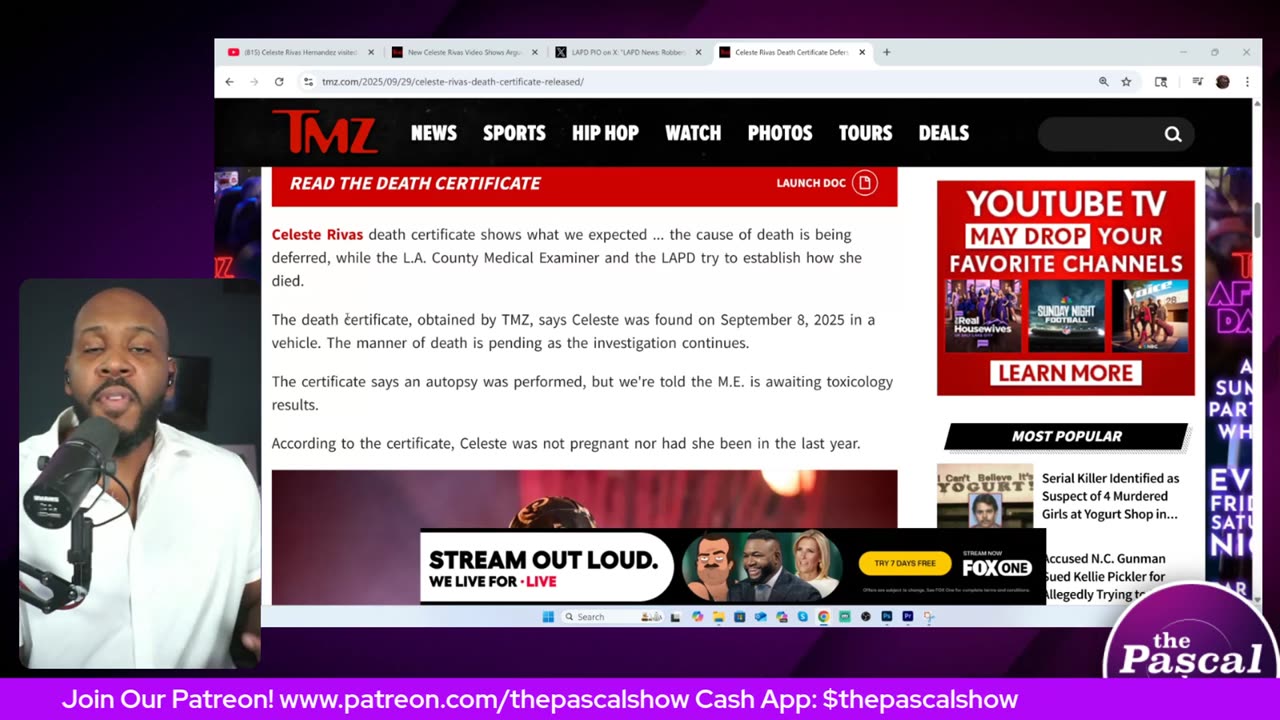The height and width of the screenshot is (720, 1280).
Task: Open Premiere Pro from the taskbar
Action: 907,617
